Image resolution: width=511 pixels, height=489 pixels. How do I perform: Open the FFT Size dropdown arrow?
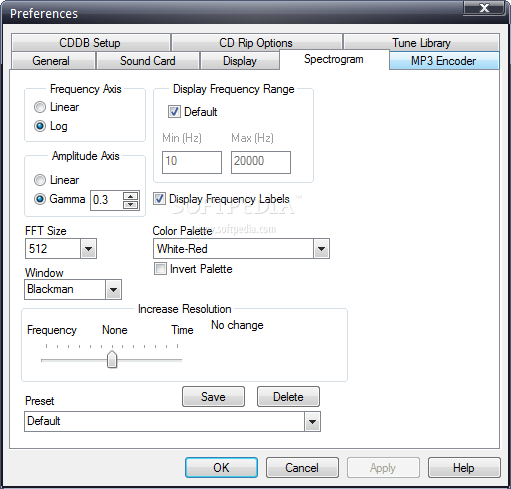(88, 249)
